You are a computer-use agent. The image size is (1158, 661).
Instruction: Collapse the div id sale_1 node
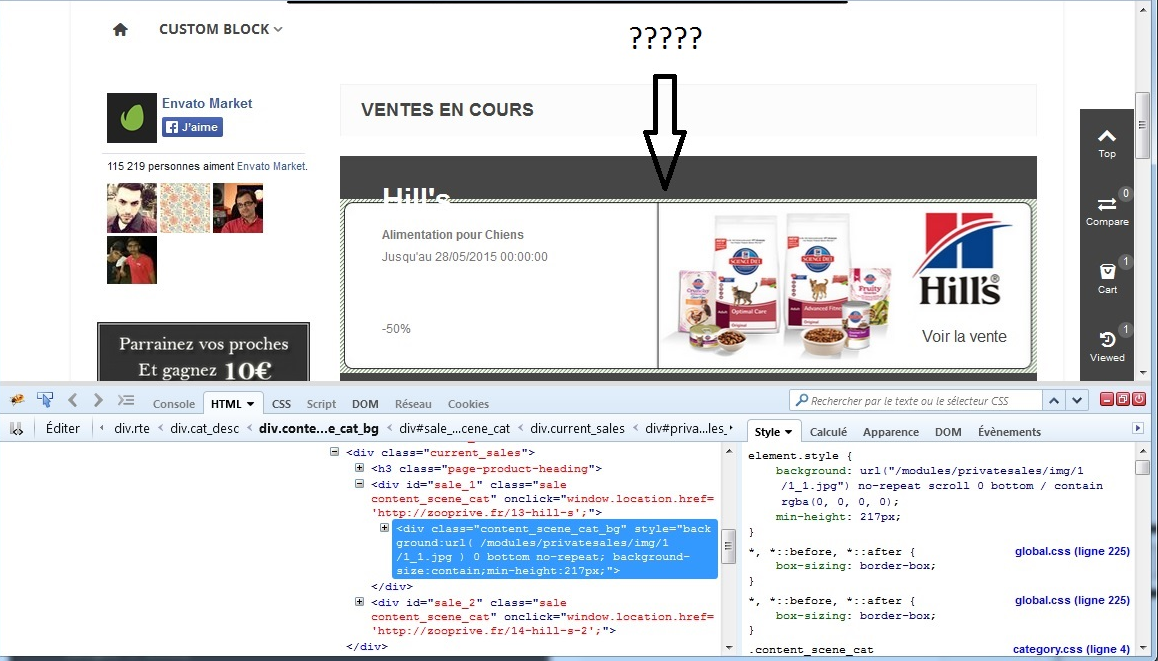pos(360,484)
